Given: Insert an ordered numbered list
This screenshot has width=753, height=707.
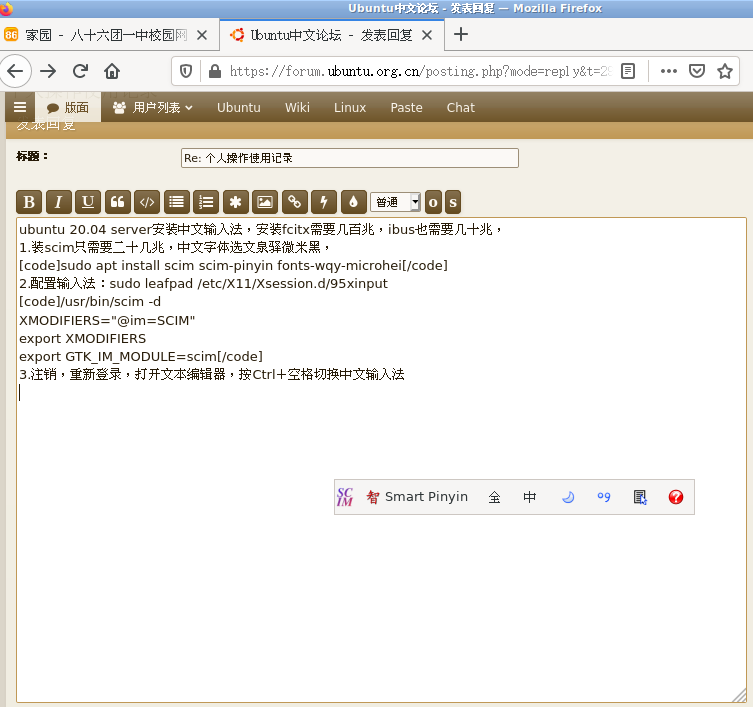Looking at the screenshot, I should (206, 202).
